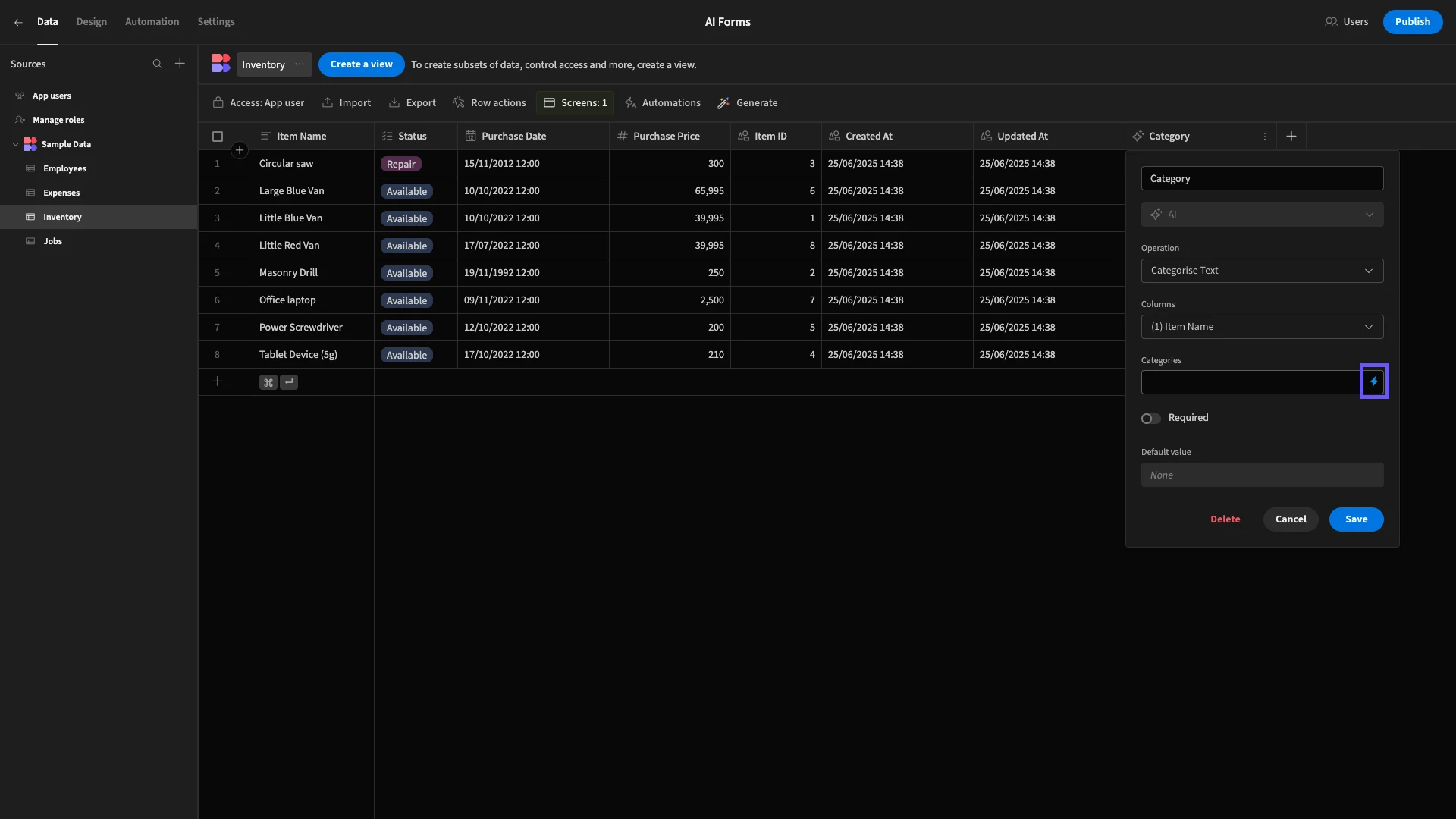Add a new row with the bottom plus icon

(x=217, y=381)
